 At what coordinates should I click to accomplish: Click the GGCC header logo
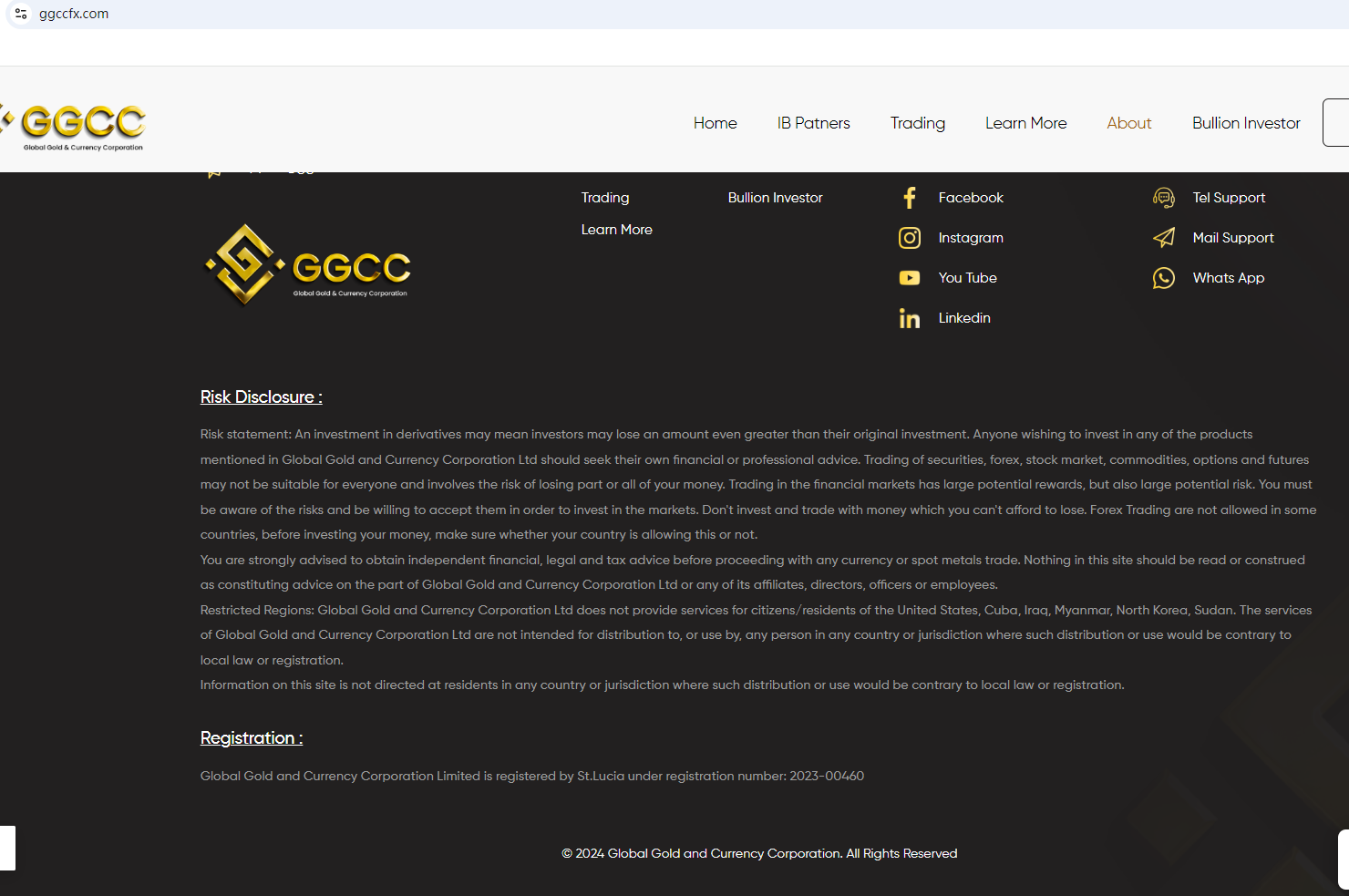point(76,124)
